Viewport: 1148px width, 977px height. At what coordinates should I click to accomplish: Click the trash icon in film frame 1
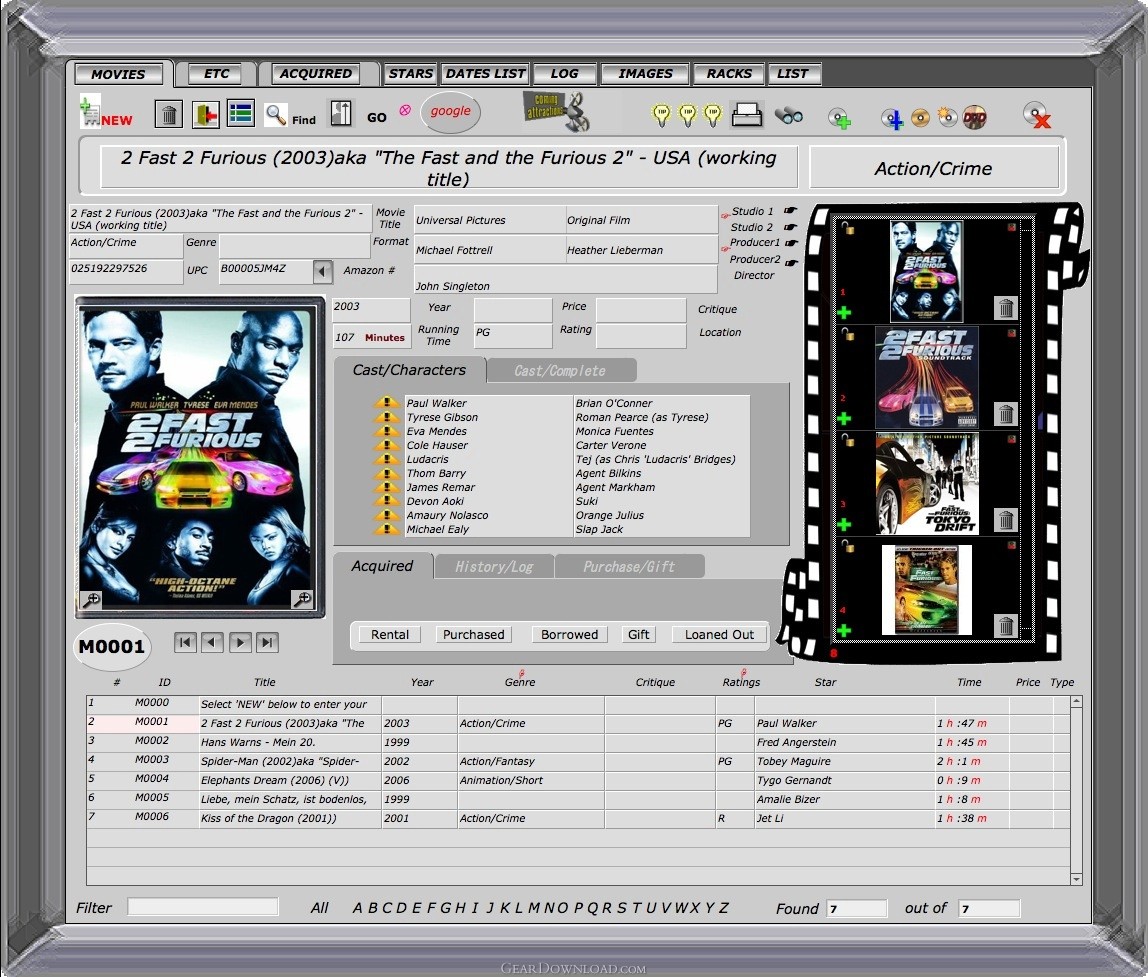[1006, 308]
